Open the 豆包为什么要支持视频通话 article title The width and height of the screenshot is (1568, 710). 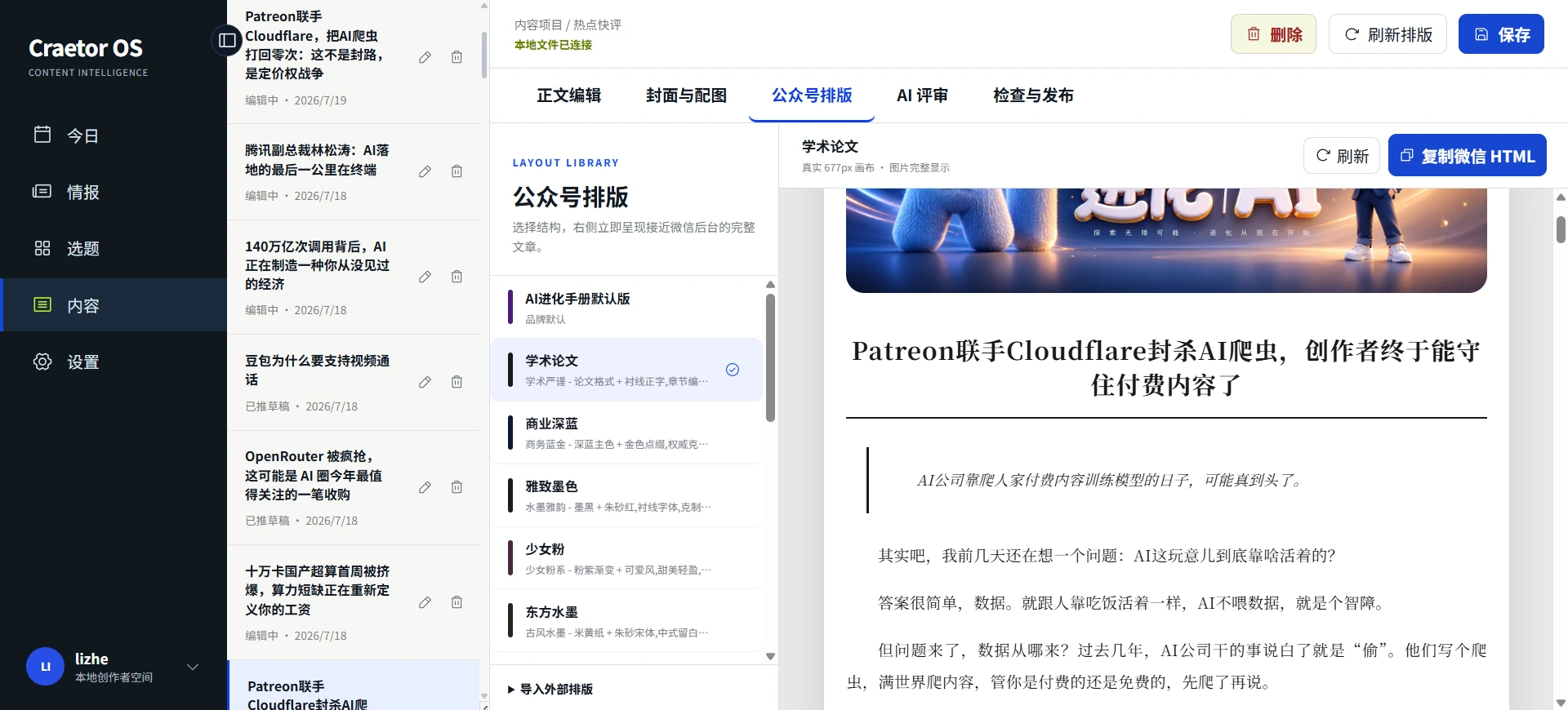[317, 370]
